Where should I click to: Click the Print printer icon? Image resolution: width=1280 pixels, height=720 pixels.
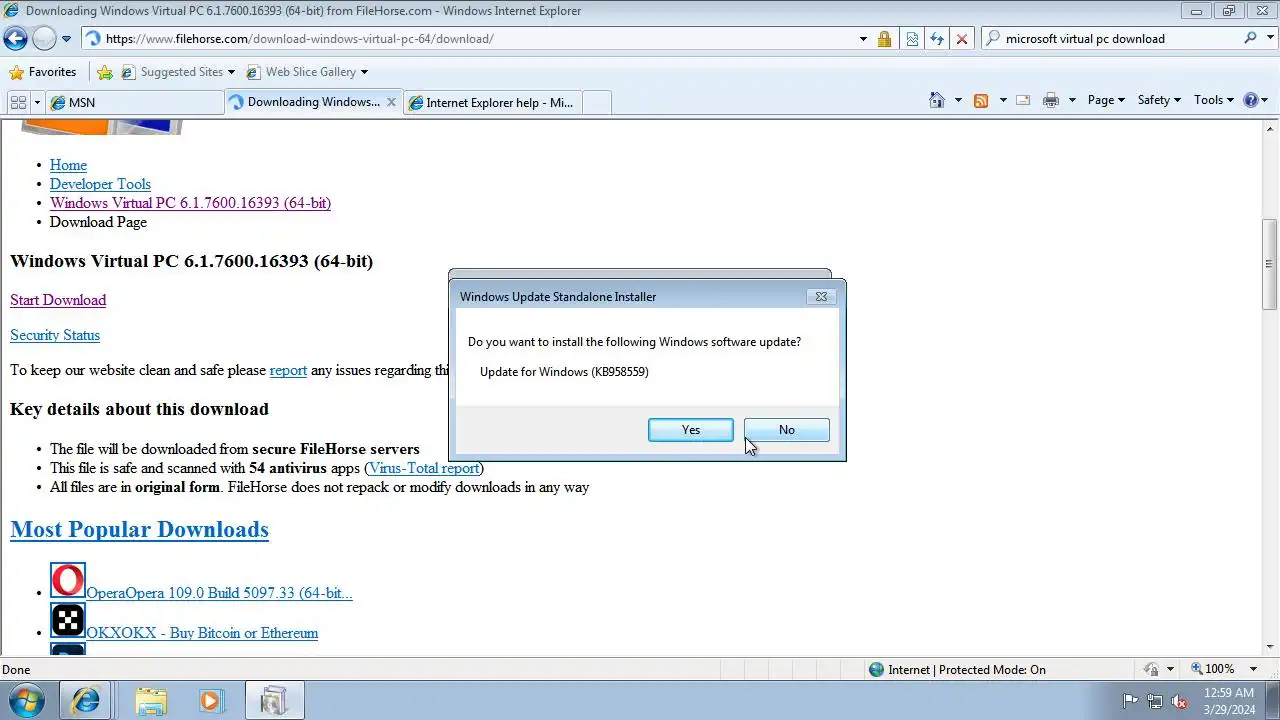(x=1051, y=100)
